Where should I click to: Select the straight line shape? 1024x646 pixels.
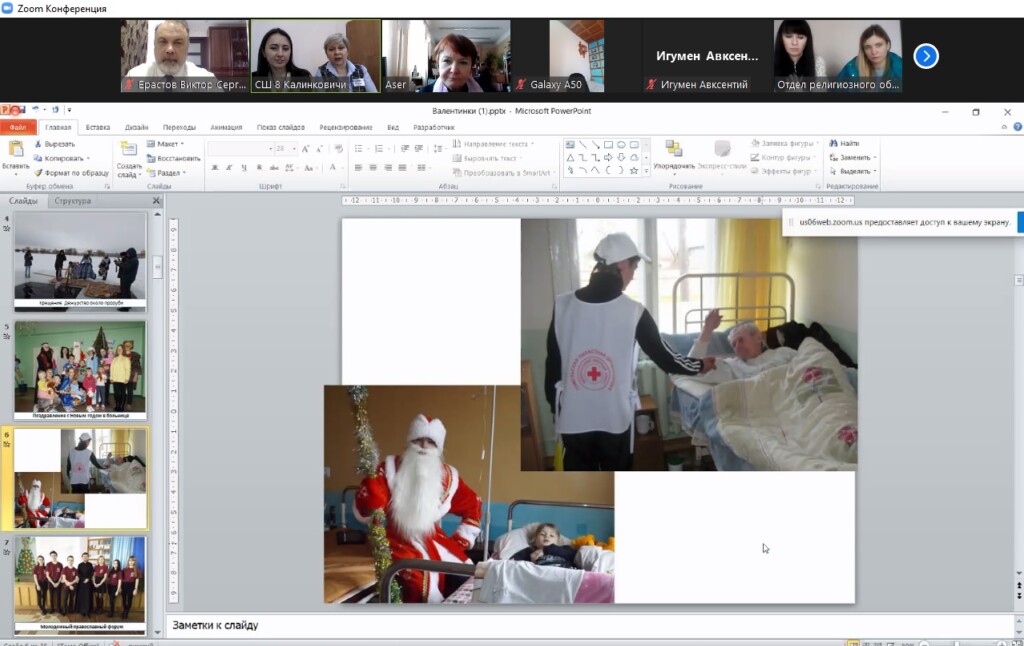[x=583, y=144]
